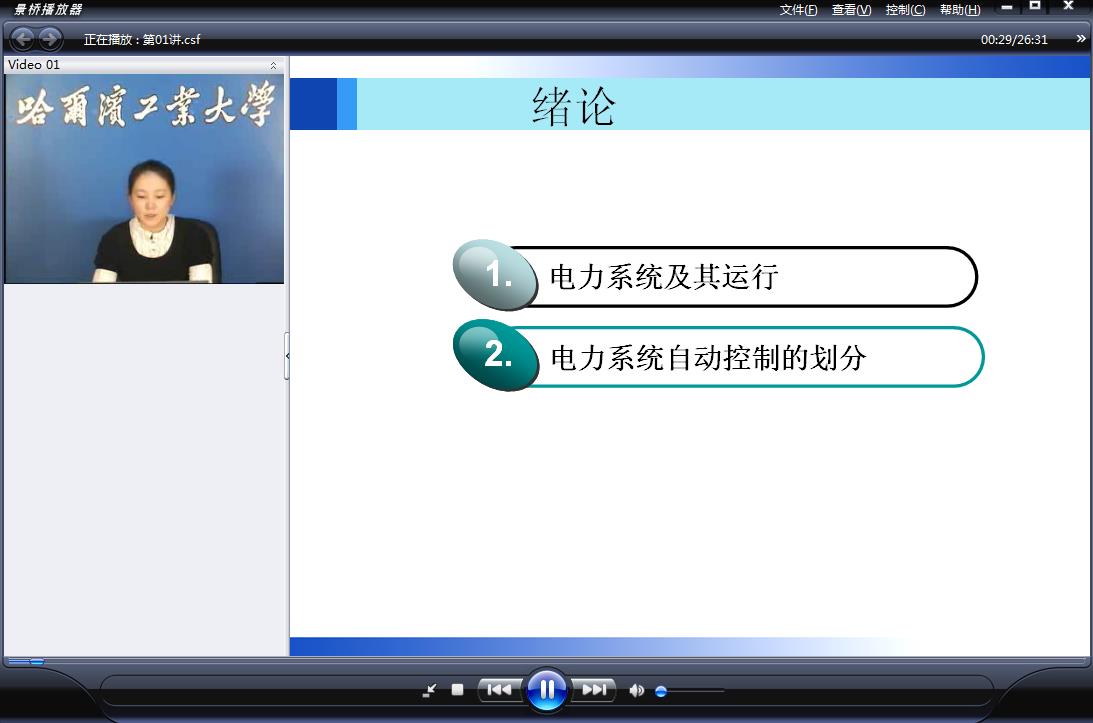The width and height of the screenshot is (1093, 723).
Task: Click the playback progress bar handle
Action: coord(36,661)
